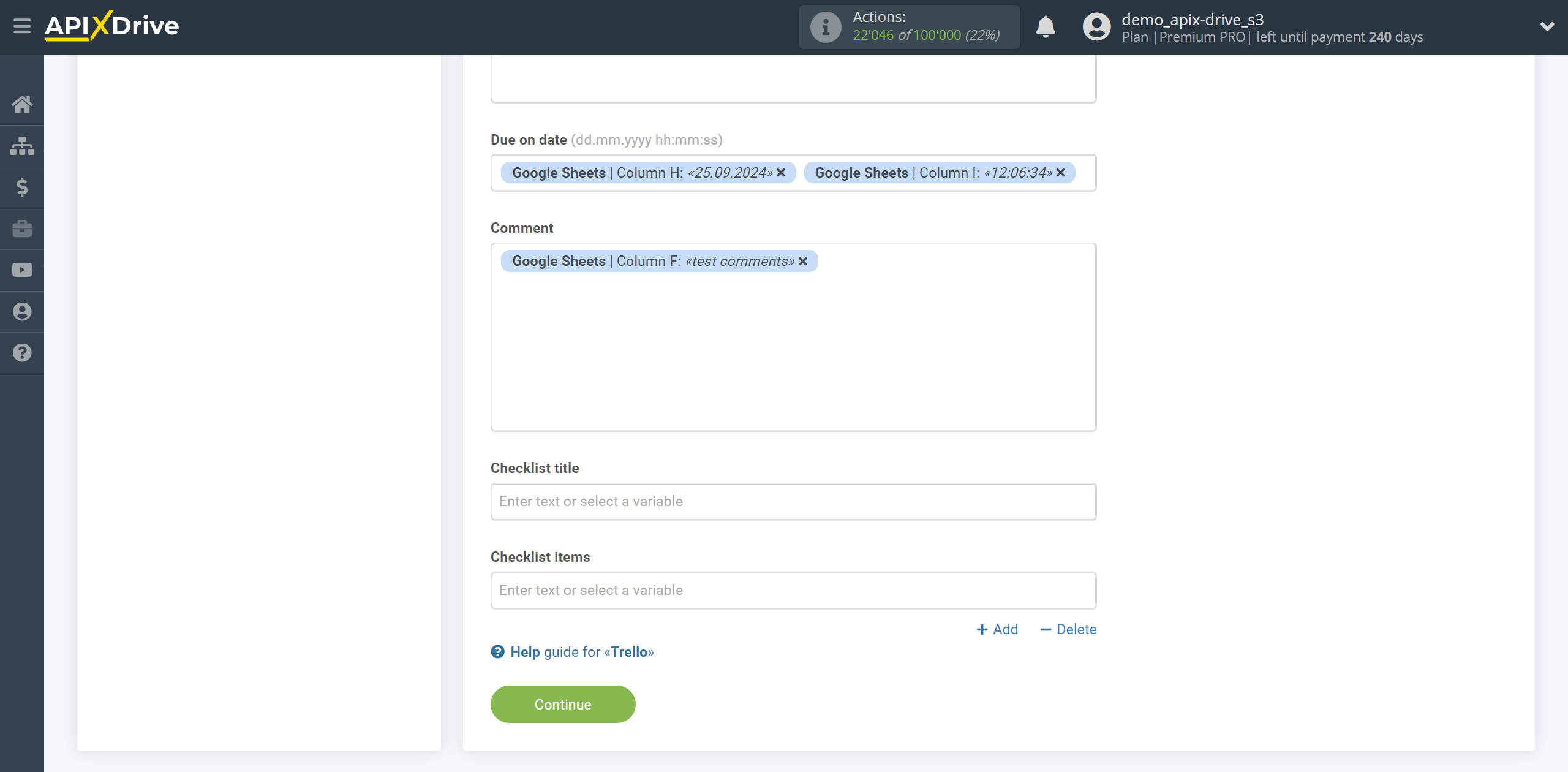Expand the account dropdown menu
This screenshot has width=1568, height=772.
click(x=1542, y=27)
